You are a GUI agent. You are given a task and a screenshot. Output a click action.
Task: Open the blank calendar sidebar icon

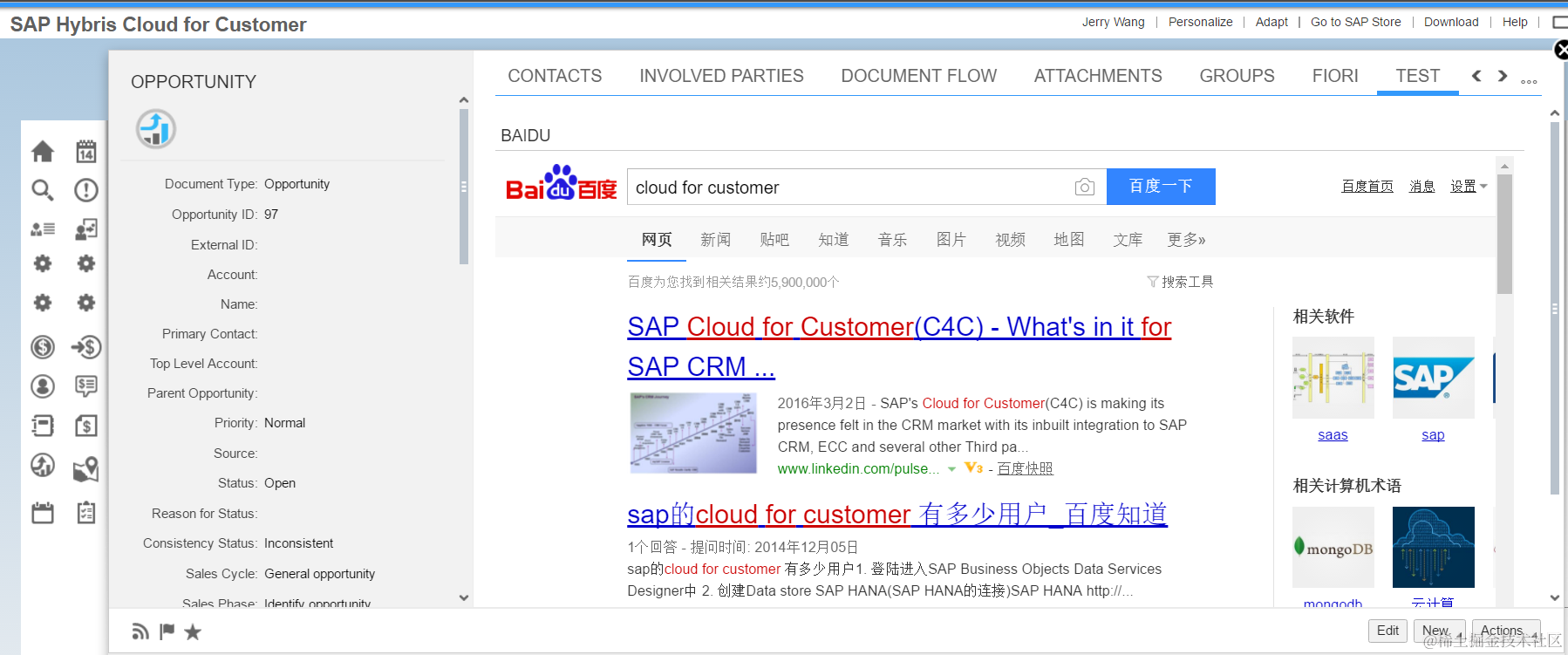[43, 513]
